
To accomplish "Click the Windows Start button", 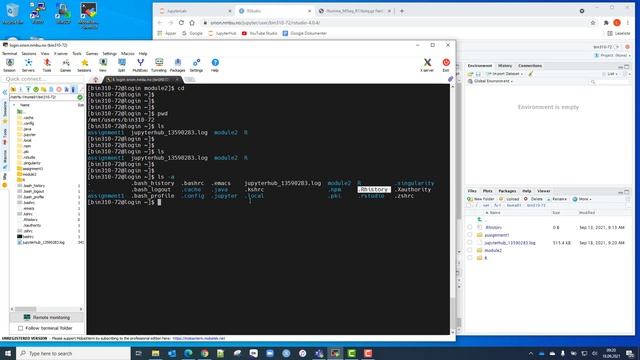I will tap(7, 353).
